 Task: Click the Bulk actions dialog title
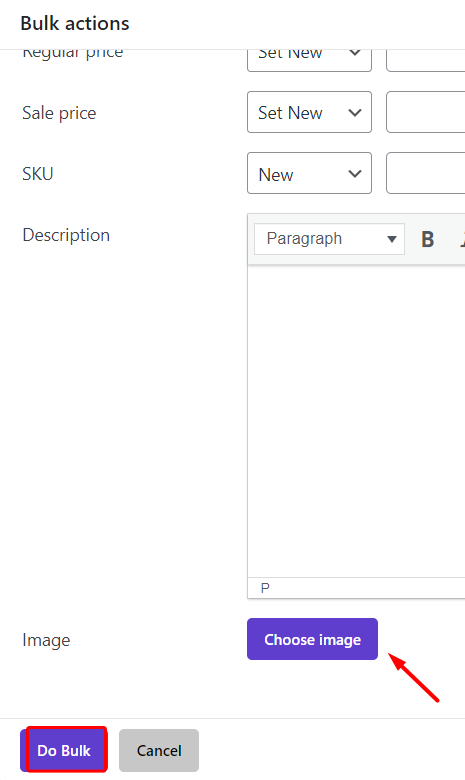(75, 23)
